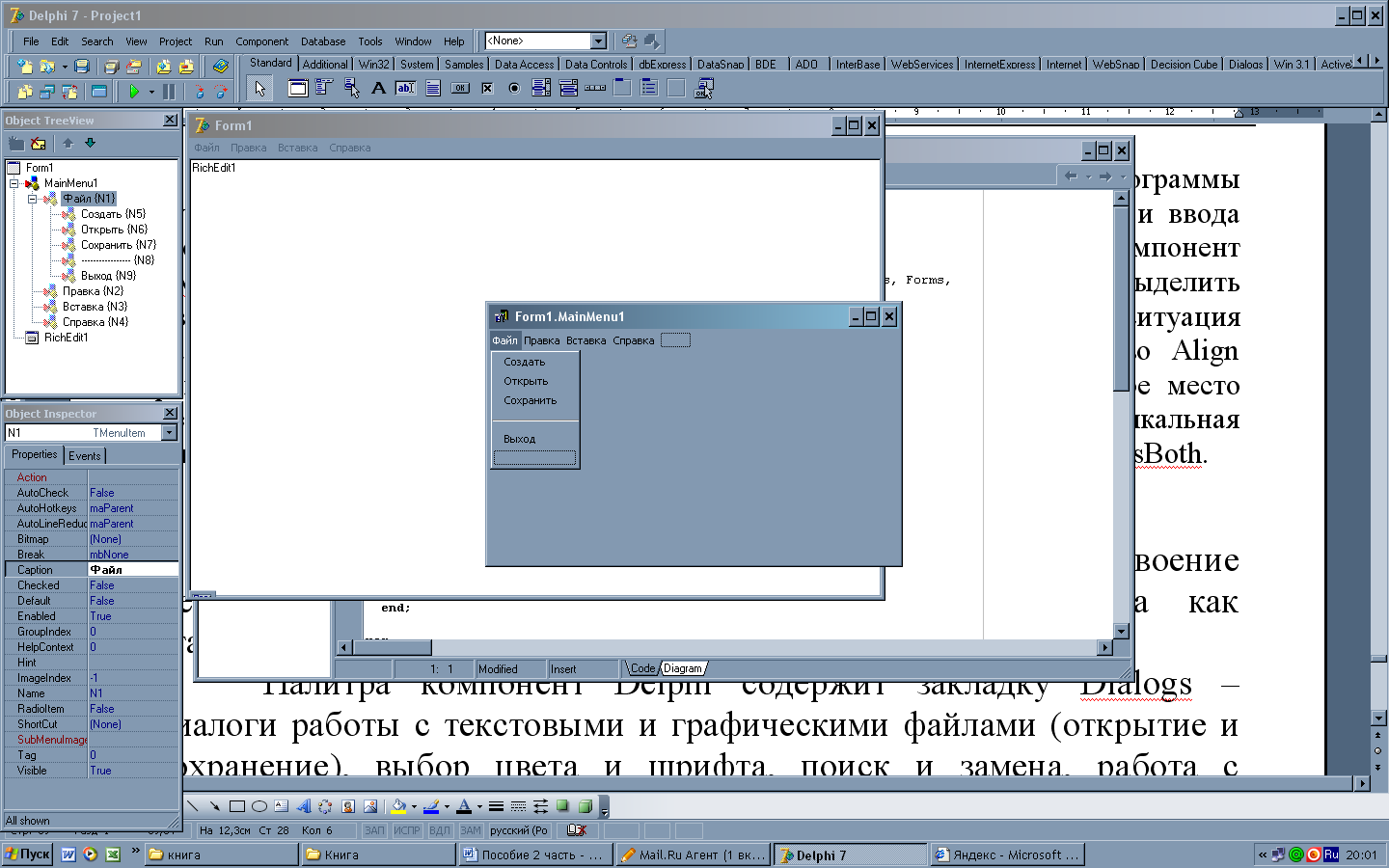Click the New Items toolbar icon
1389x868 pixels.
point(24,66)
